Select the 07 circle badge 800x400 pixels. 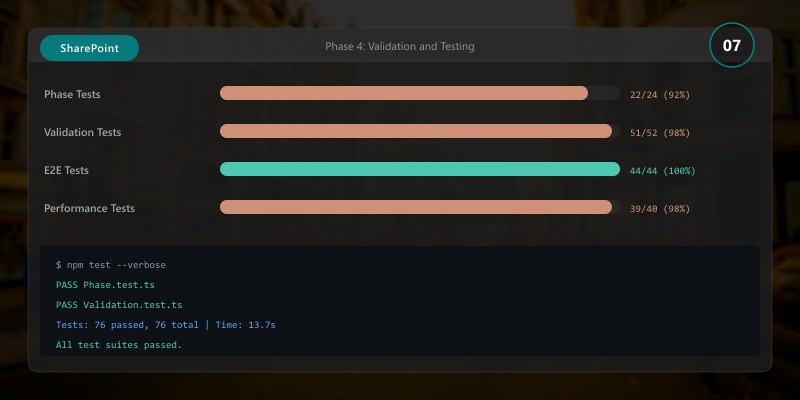(x=732, y=45)
